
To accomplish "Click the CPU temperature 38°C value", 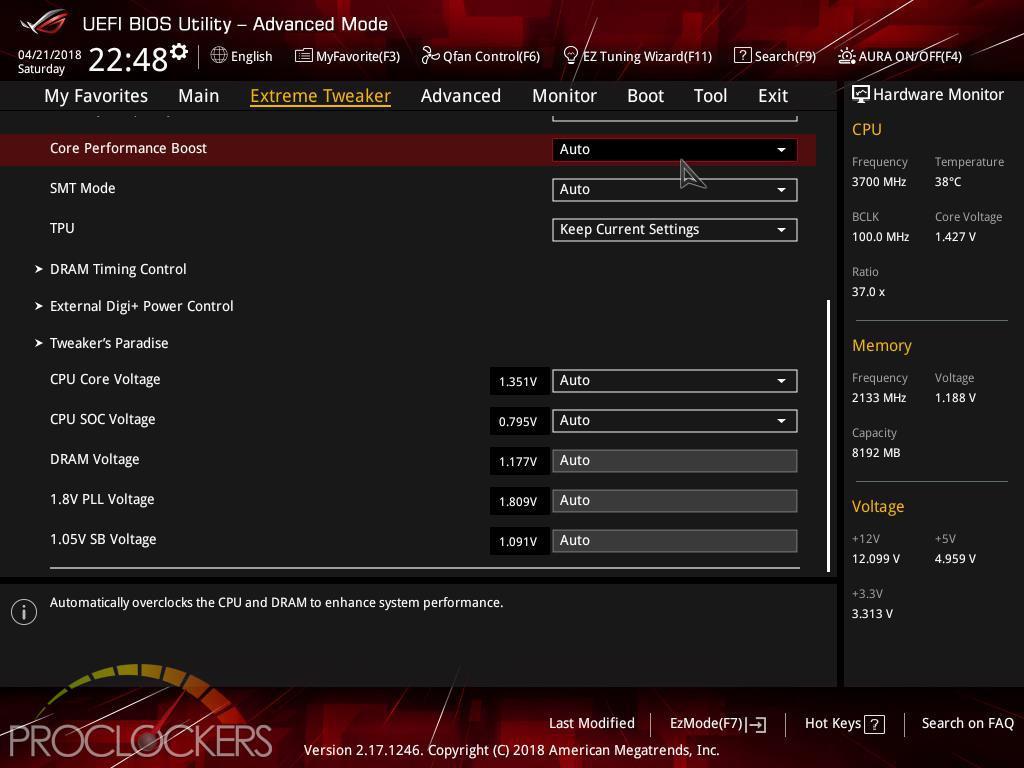I will (948, 182).
